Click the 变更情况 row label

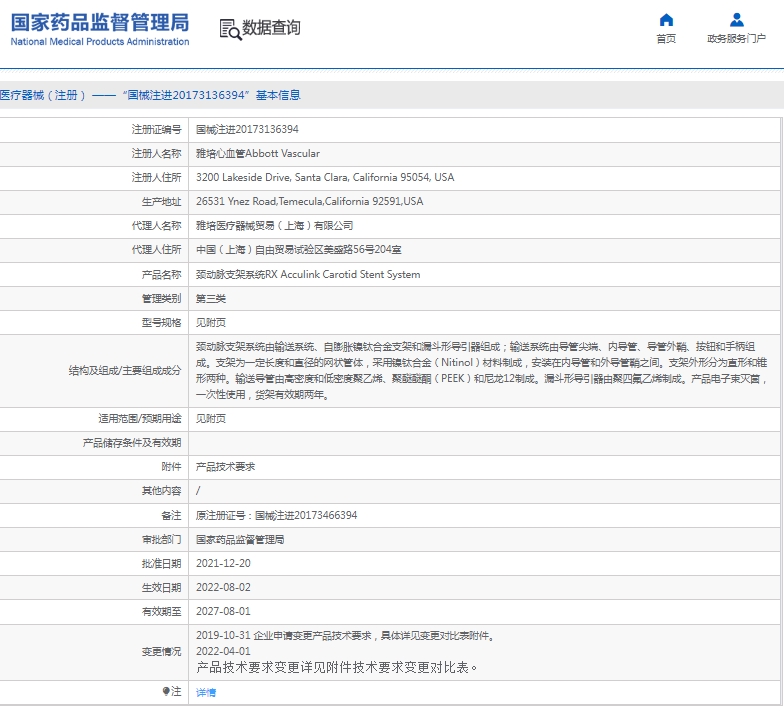161,652
